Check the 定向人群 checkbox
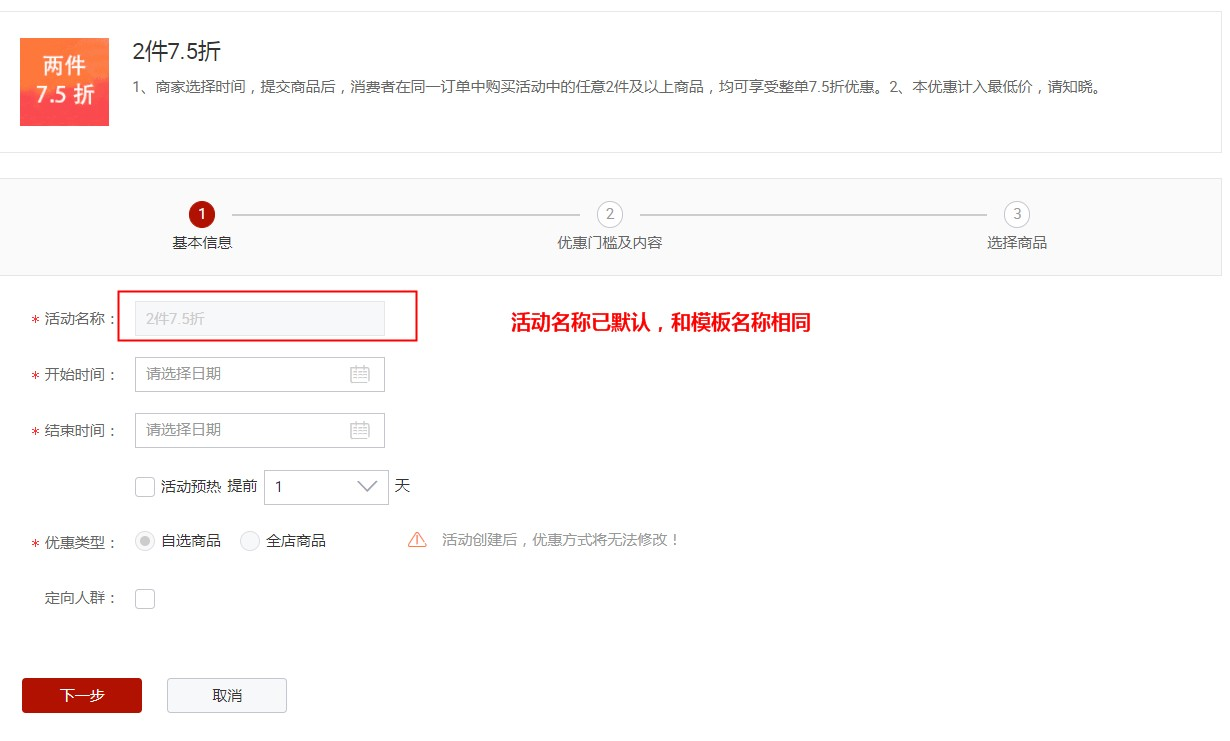The image size is (1230, 741). click(144, 598)
